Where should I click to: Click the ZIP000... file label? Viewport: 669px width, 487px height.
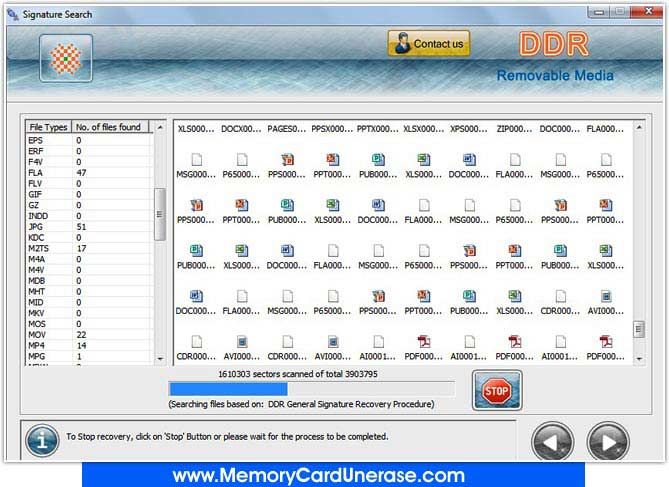point(514,129)
